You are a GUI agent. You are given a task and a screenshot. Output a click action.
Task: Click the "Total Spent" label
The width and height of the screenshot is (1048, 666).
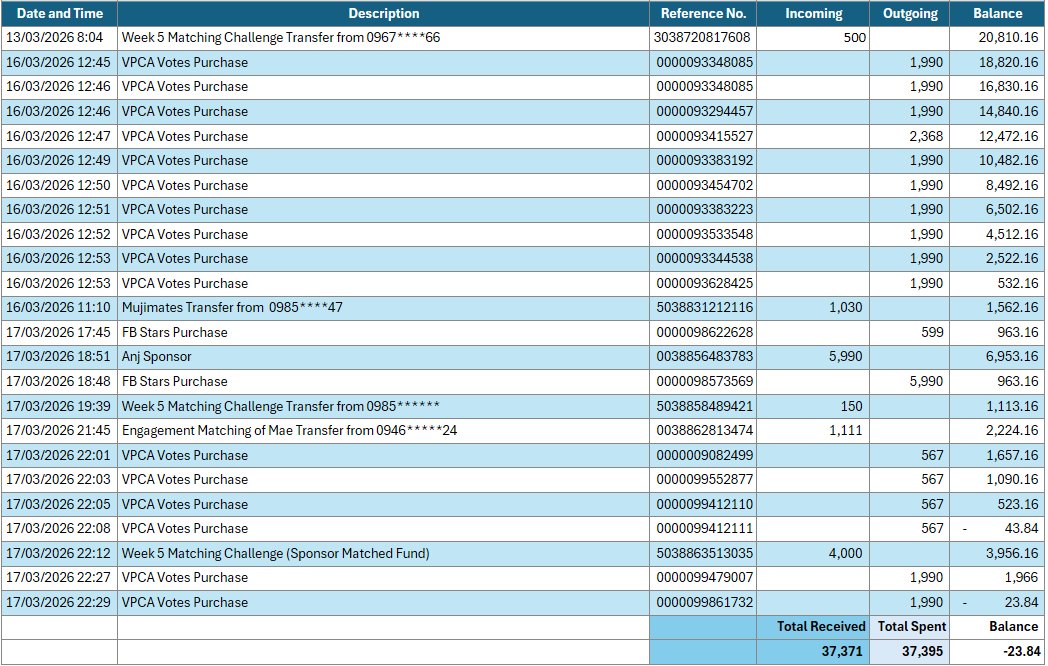click(x=912, y=627)
